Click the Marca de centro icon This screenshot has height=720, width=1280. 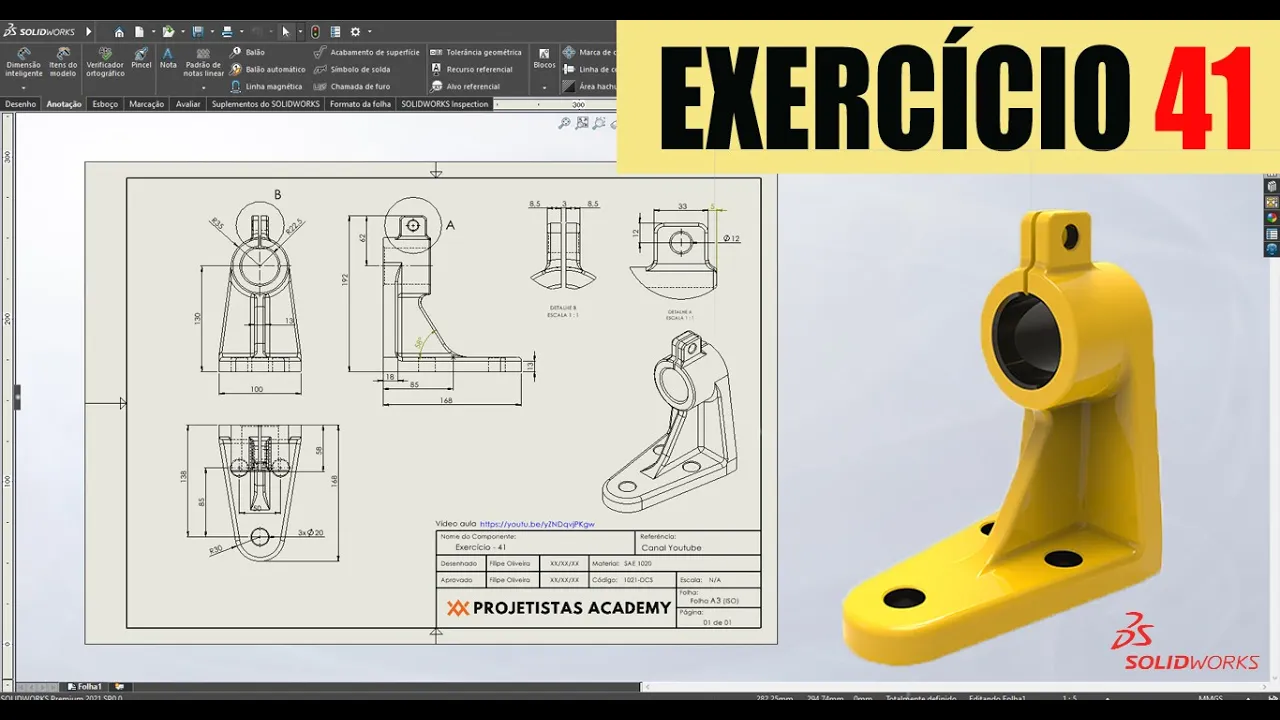(569, 52)
